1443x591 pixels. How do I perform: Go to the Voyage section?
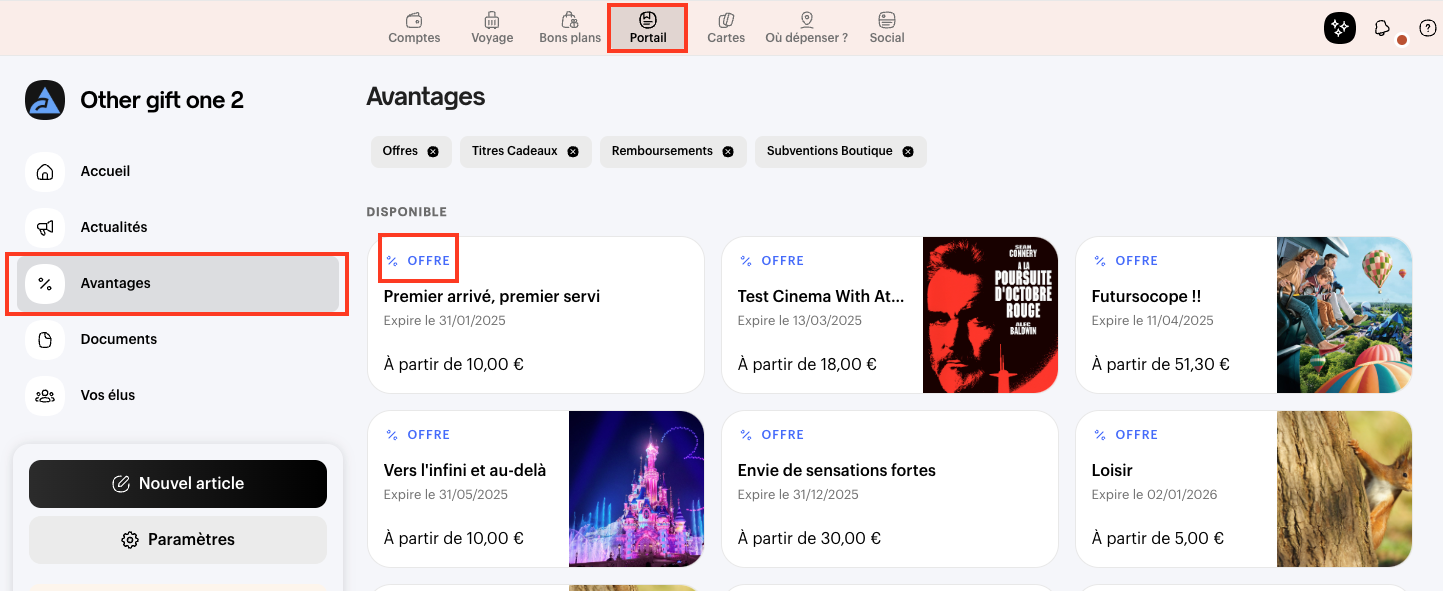492,28
